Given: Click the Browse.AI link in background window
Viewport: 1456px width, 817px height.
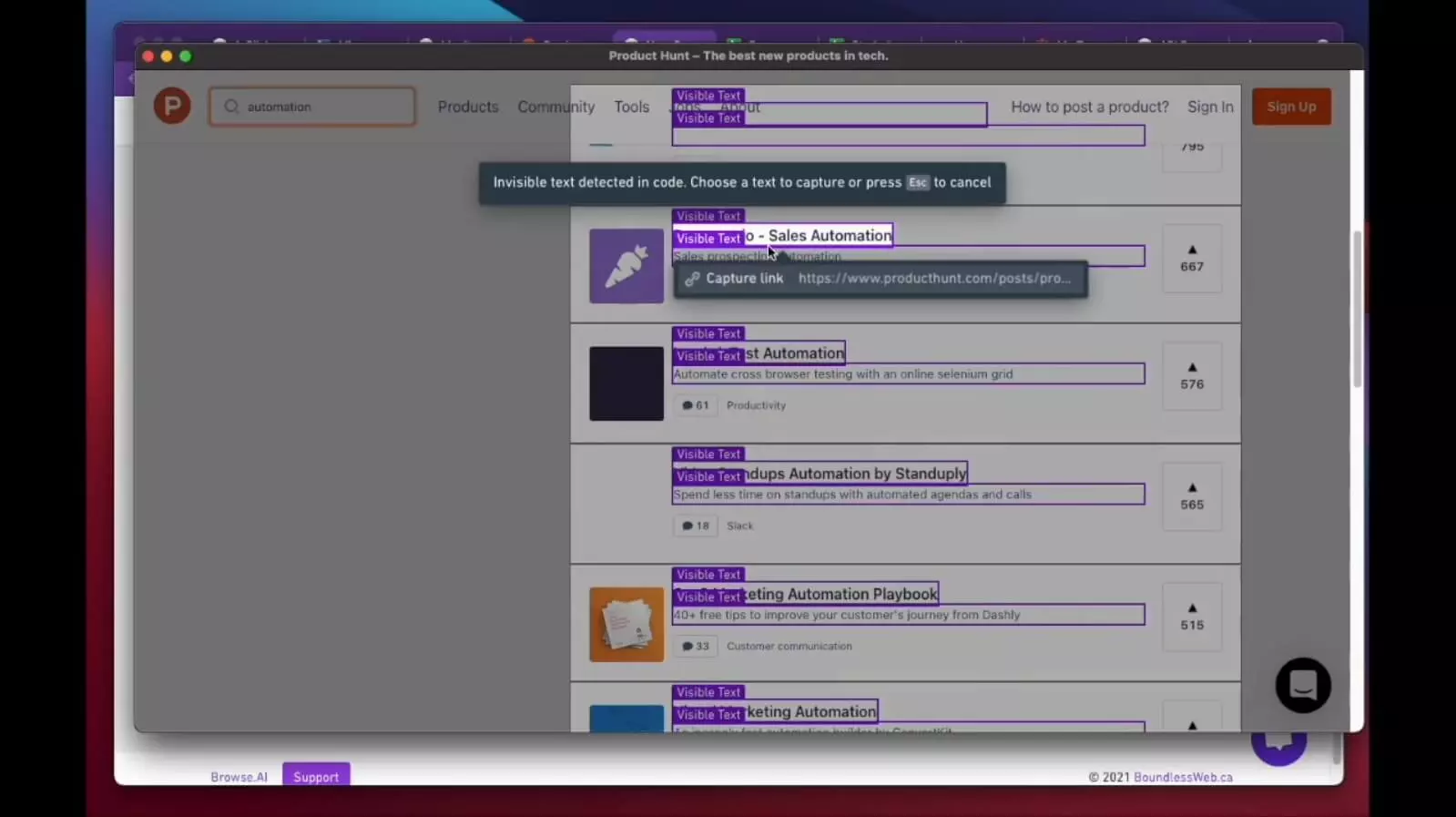Looking at the screenshot, I should point(239,777).
